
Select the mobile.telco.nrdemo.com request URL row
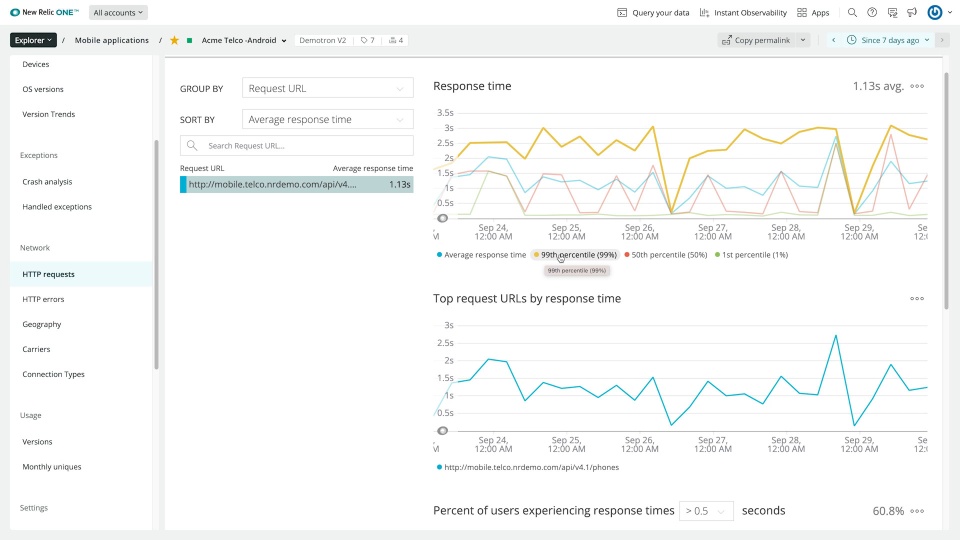coord(296,184)
